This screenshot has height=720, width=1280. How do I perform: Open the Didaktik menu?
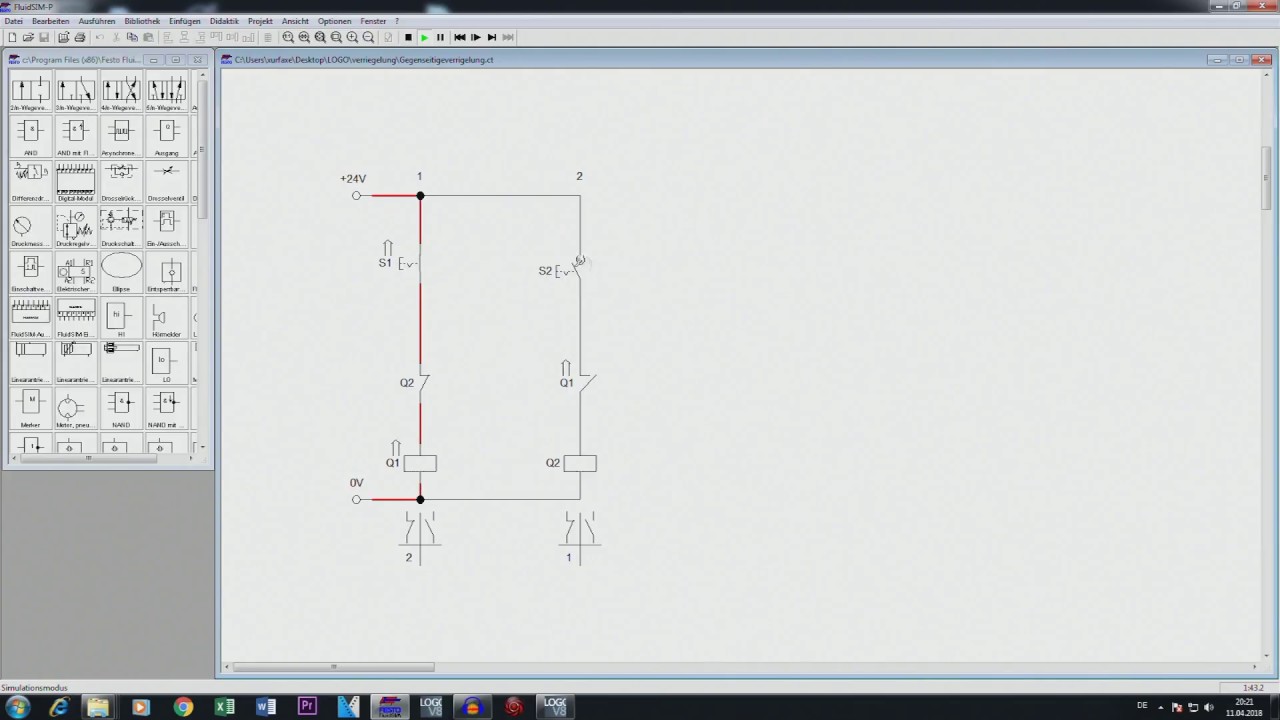[224, 21]
